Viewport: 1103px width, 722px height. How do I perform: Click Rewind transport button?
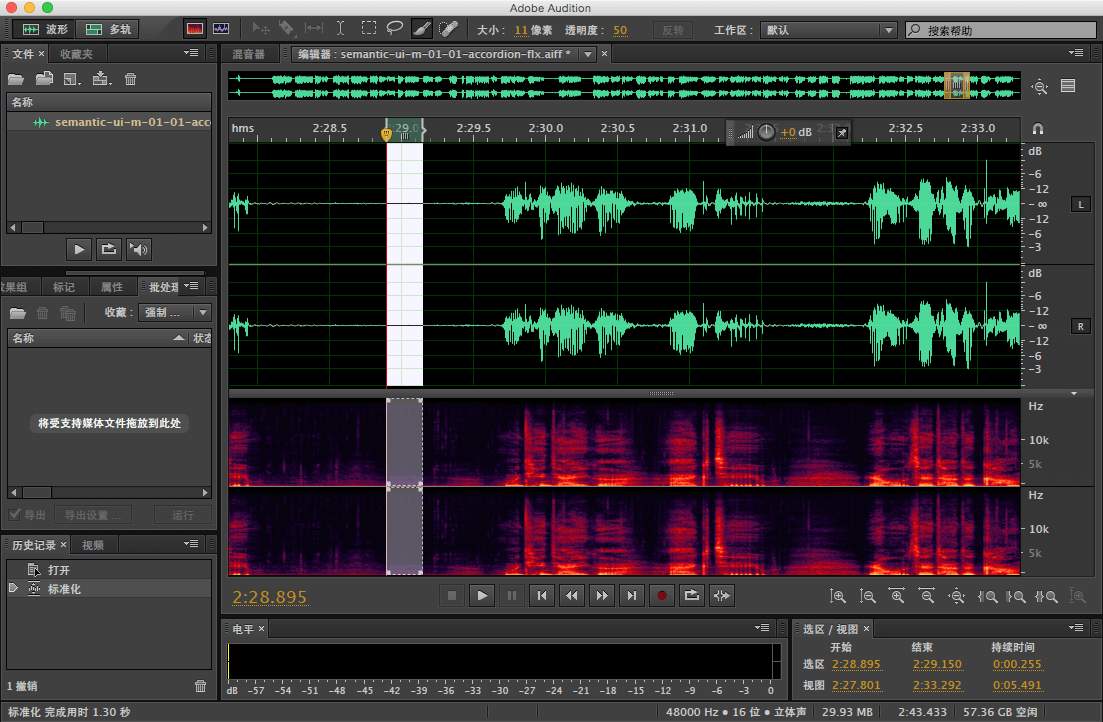(572, 595)
